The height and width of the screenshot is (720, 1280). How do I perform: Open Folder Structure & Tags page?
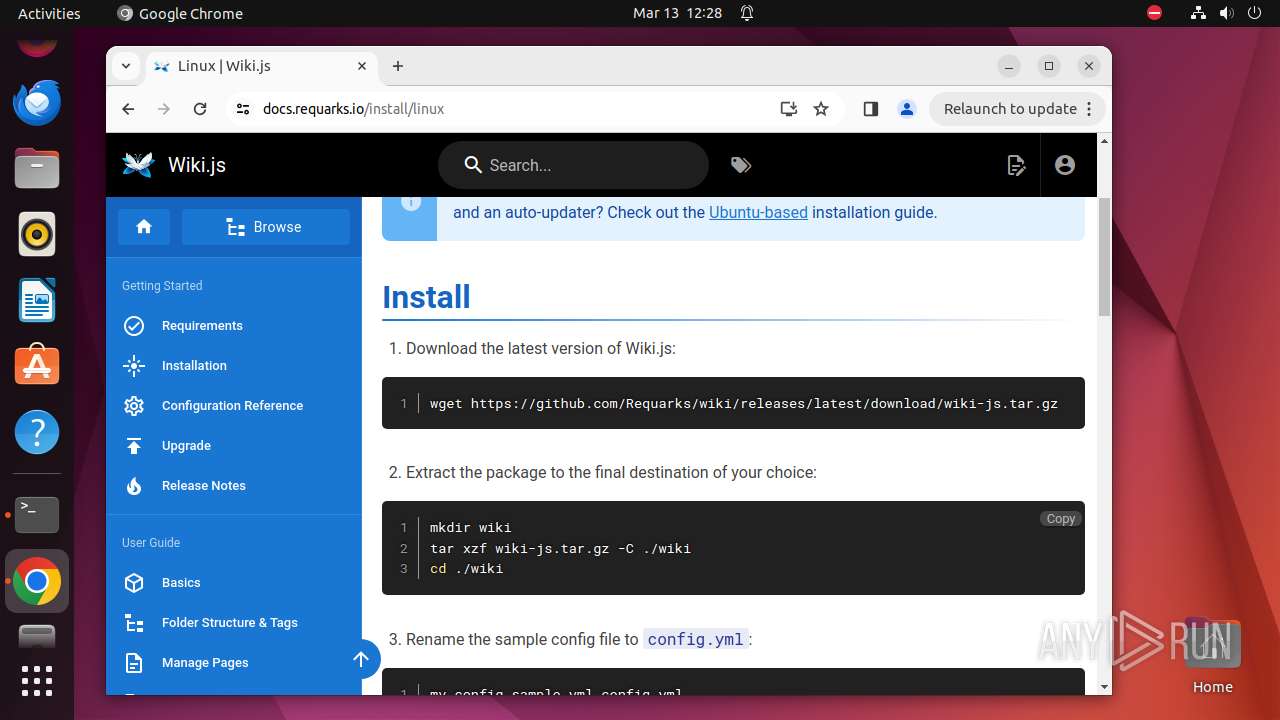(230, 623)
